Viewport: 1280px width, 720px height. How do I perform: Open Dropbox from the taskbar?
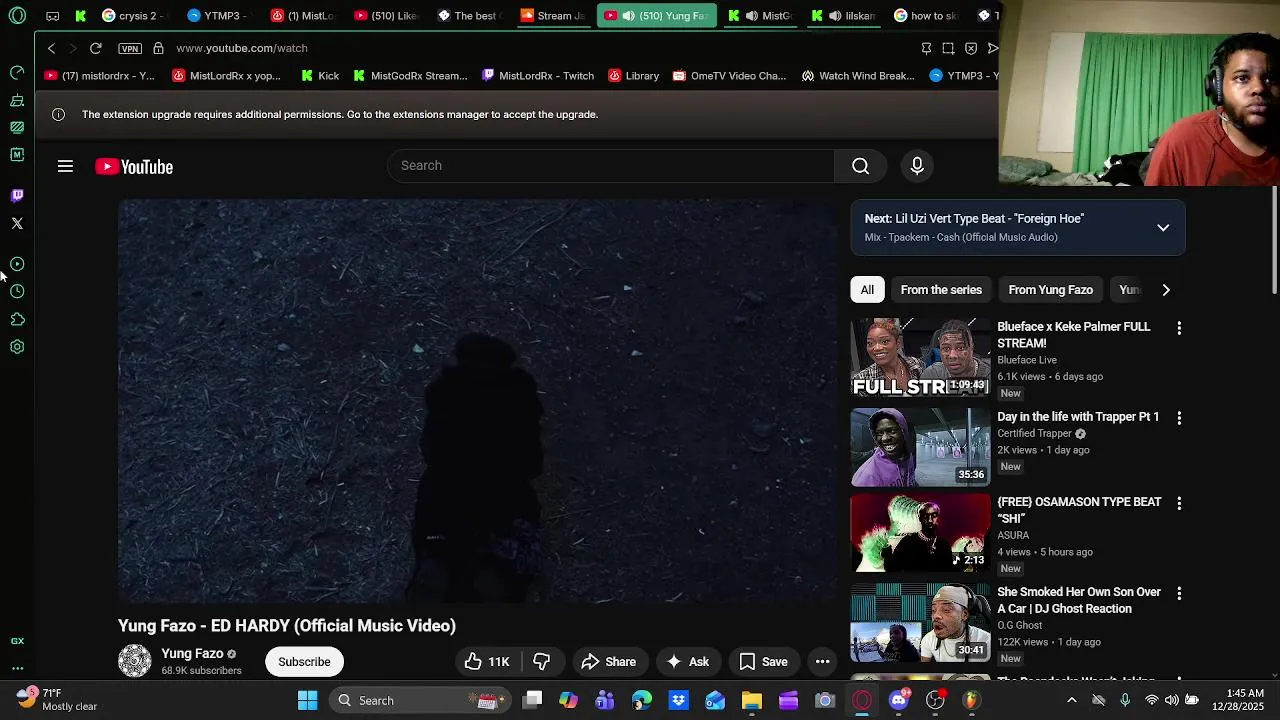tap(678, 700)
